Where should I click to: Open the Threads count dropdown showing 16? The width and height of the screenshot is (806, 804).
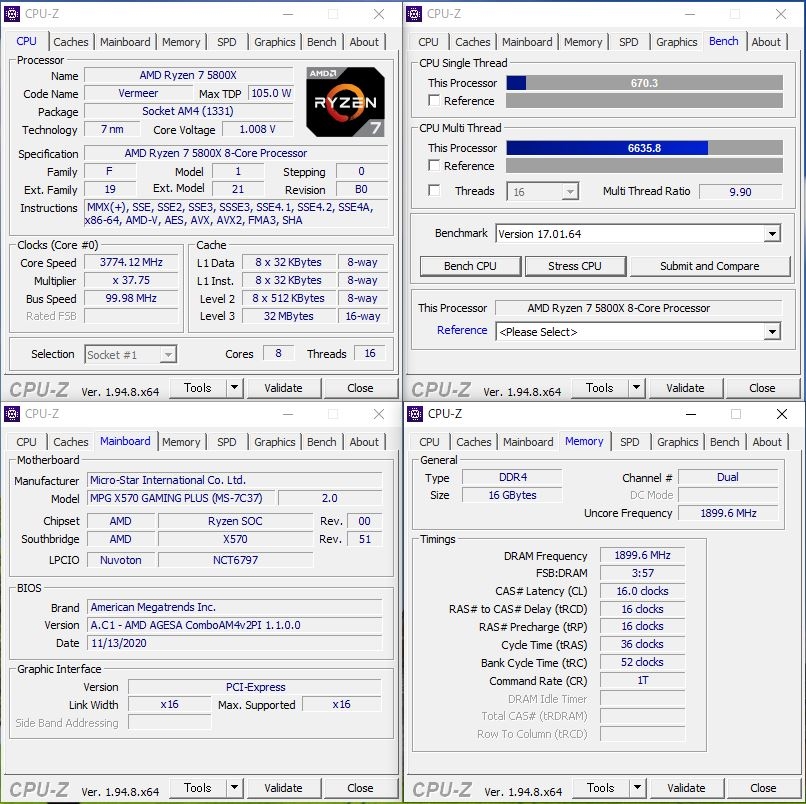[x=542, y=192]
